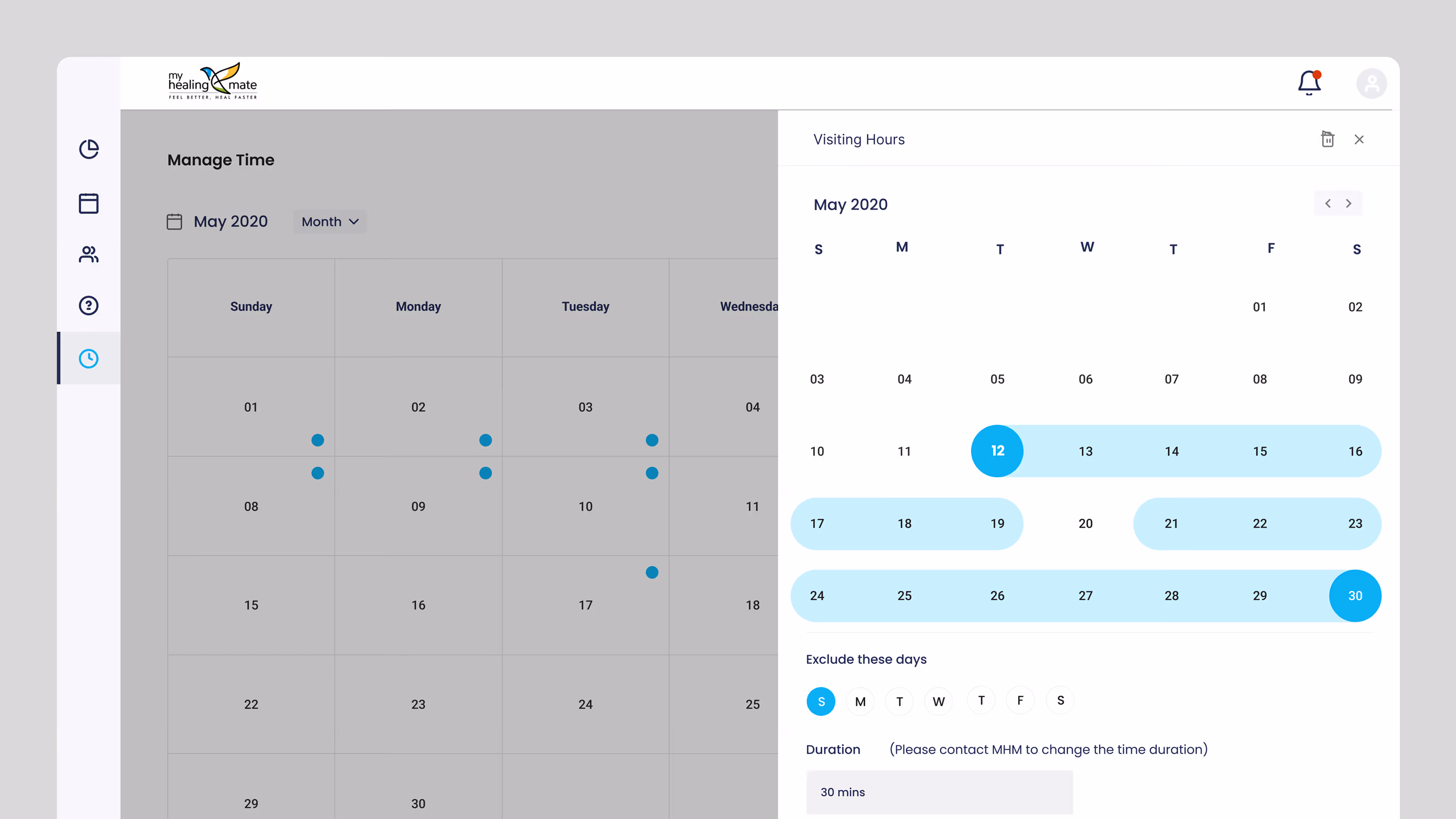Image resolution: width=1456 pixels, height=819 pixels.
Task: Toggle Monday in Exclude these days
Action: point(860,701)
